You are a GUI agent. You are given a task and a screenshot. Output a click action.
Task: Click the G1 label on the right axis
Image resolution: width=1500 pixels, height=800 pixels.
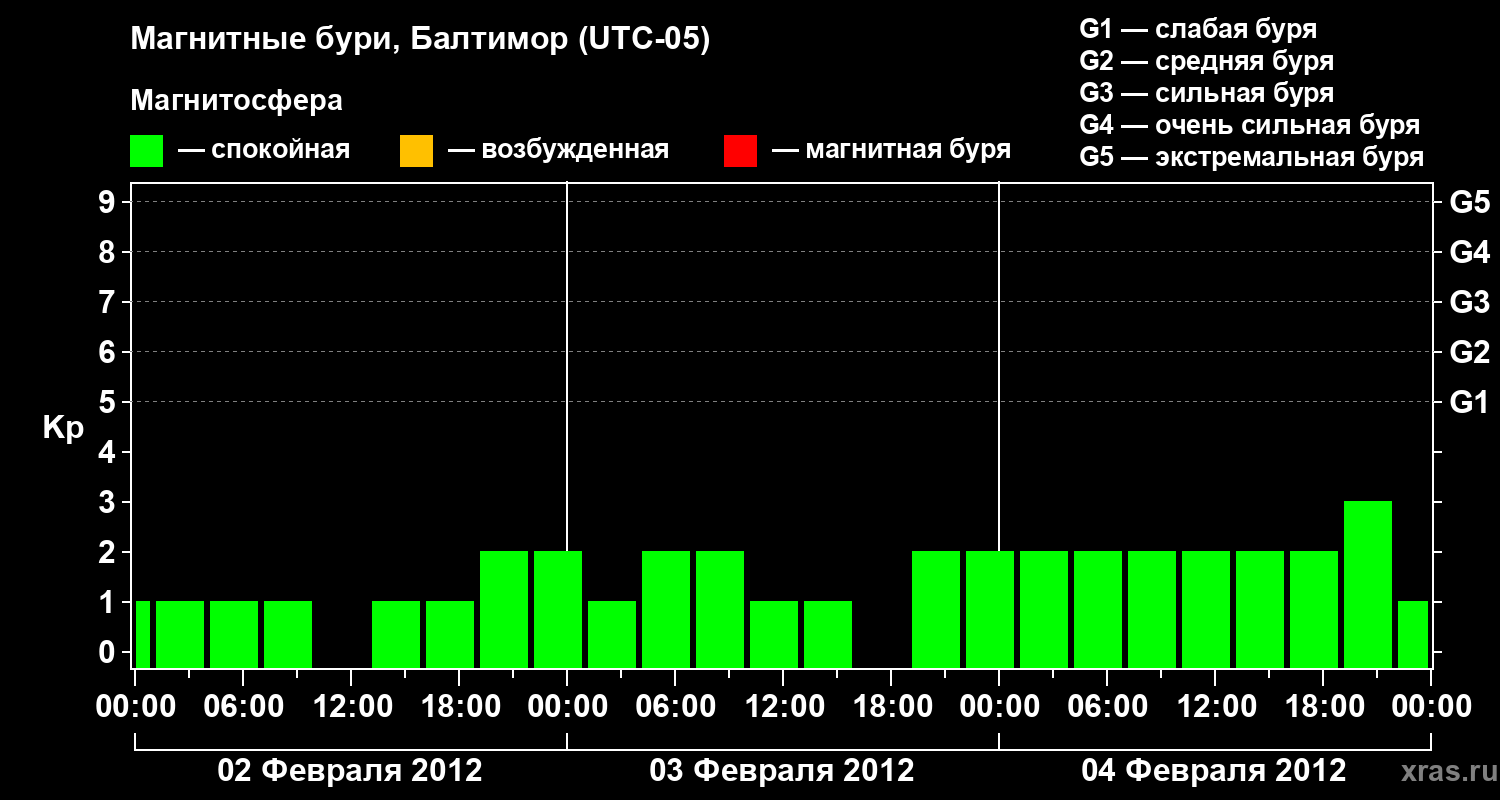(1469, 402)
